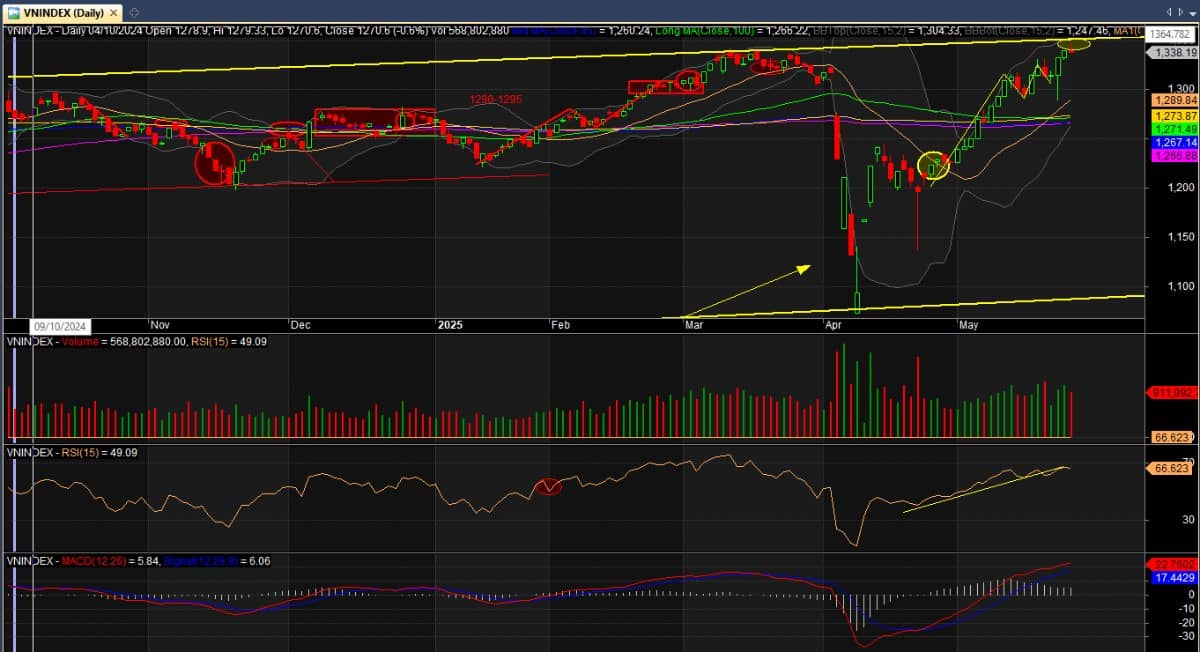1200x652 pixels.
Task: Click the "1290-1295" text annotation
Action: pos(495,99)
